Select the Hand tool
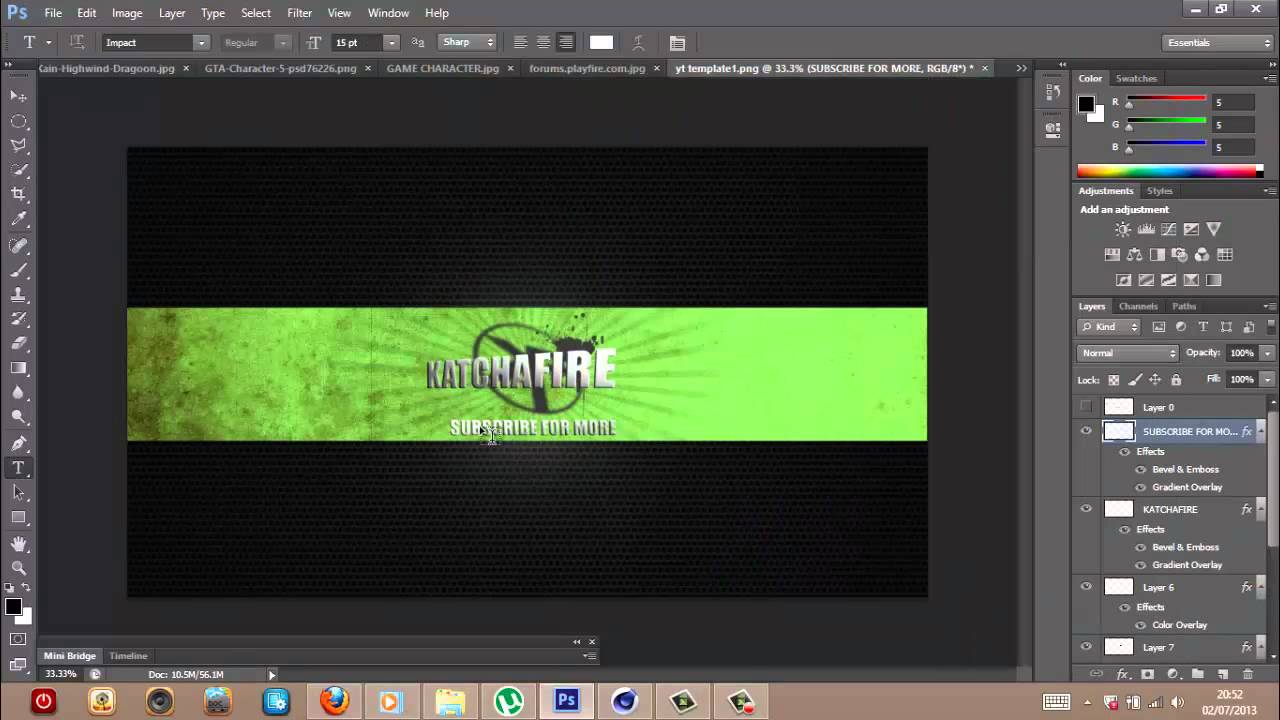Screen dimensions: 1280x720 click(x=18, y=544)
